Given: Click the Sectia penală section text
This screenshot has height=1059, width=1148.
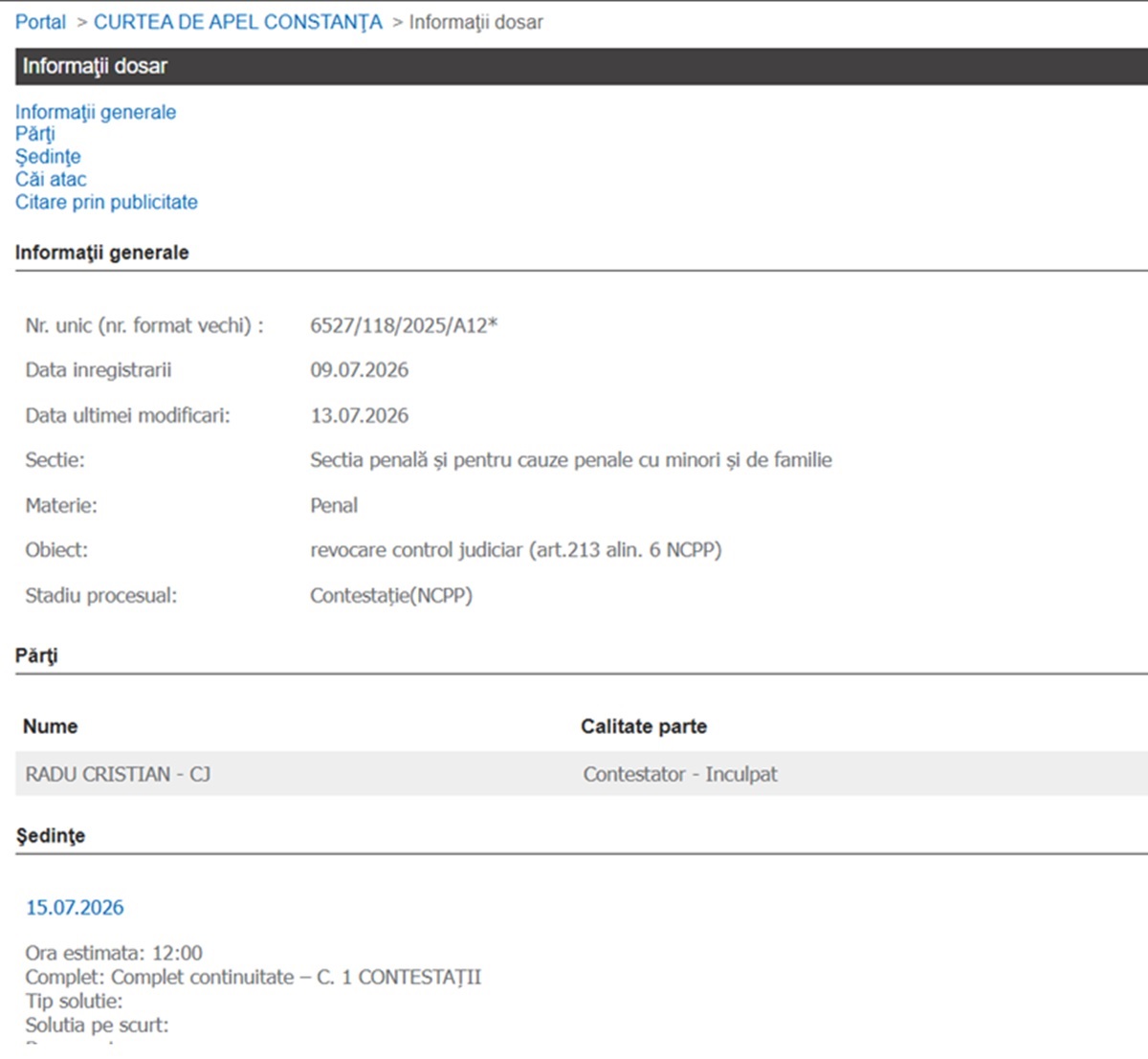Looking at the screenshot, I should click(x=571, y=460).
